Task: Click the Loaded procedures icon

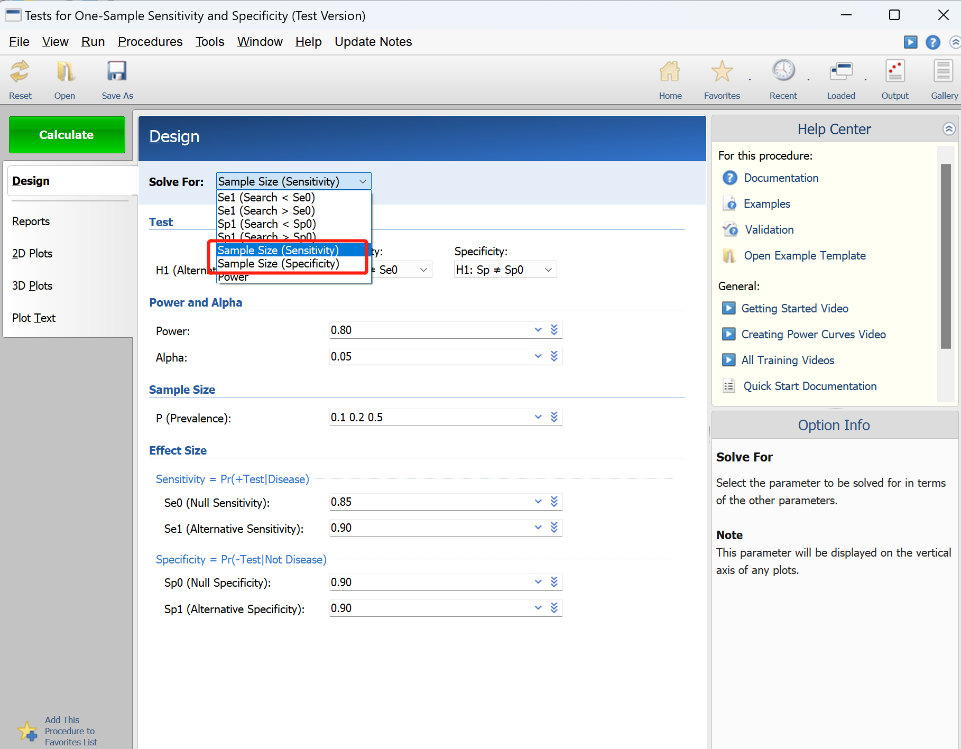Action: (x=841, y=72)
